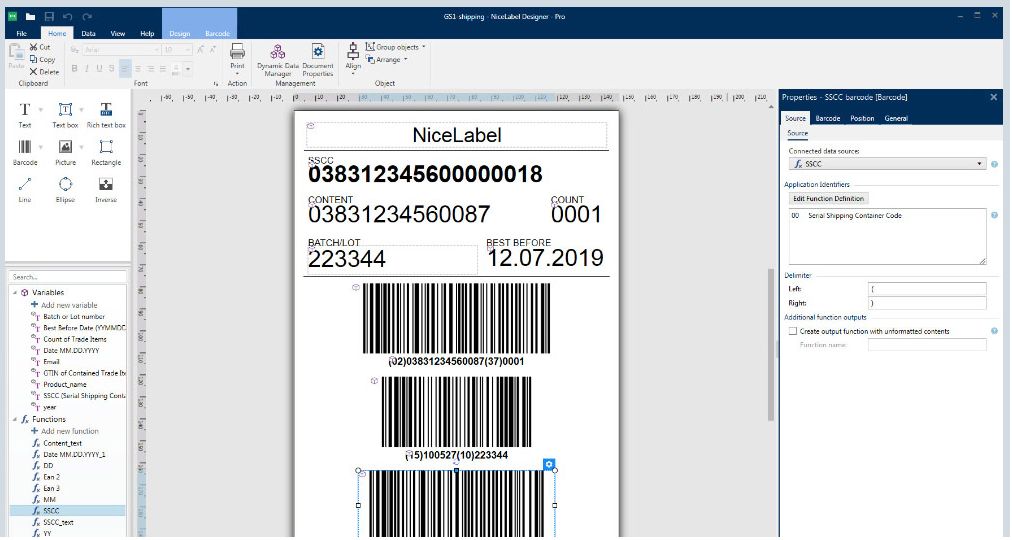Enable create output function with unformatted contents
Viewport: 1012px width, 540px height.
793,332
